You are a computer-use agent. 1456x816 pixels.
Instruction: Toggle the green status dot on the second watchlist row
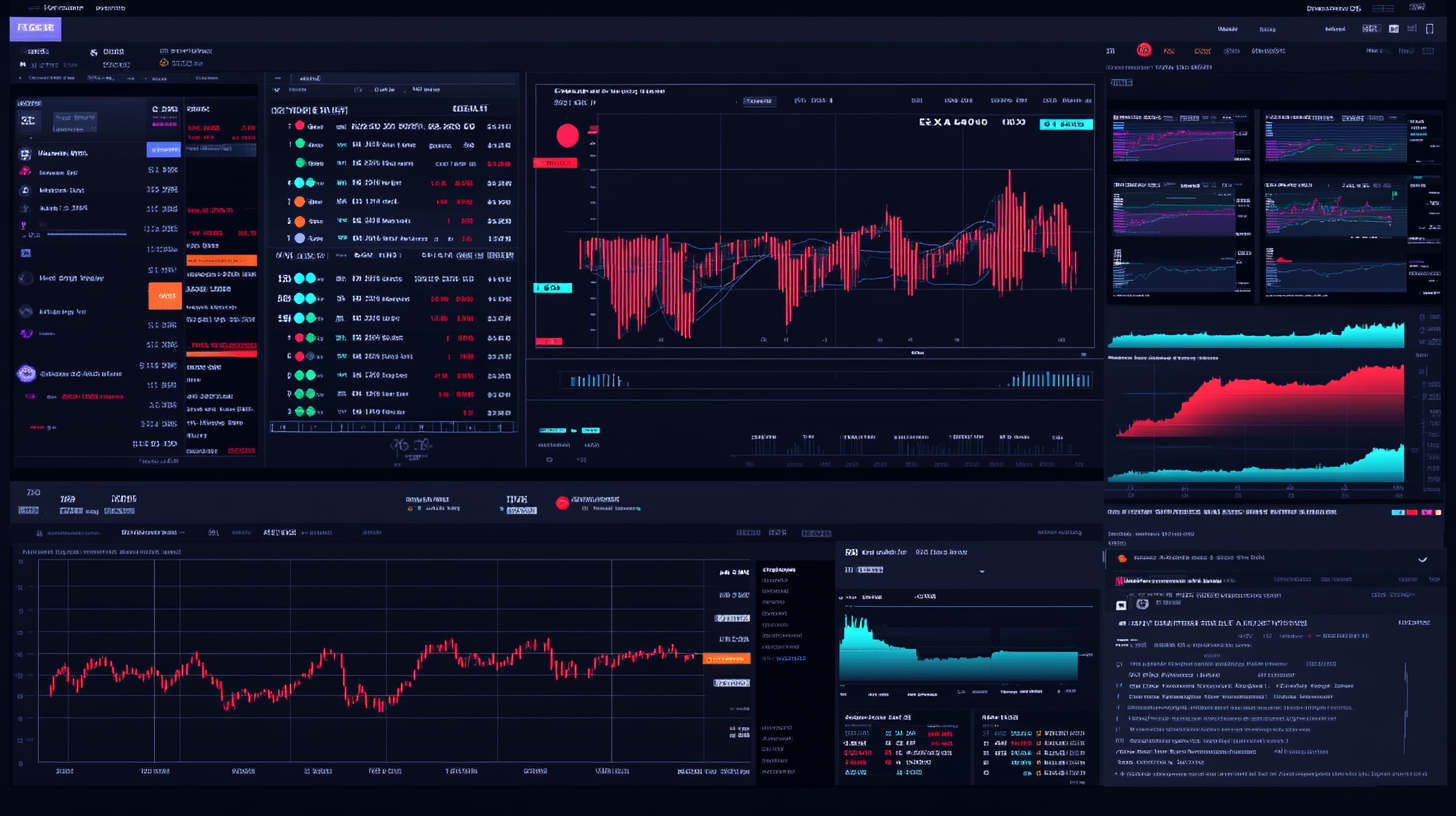299,143
